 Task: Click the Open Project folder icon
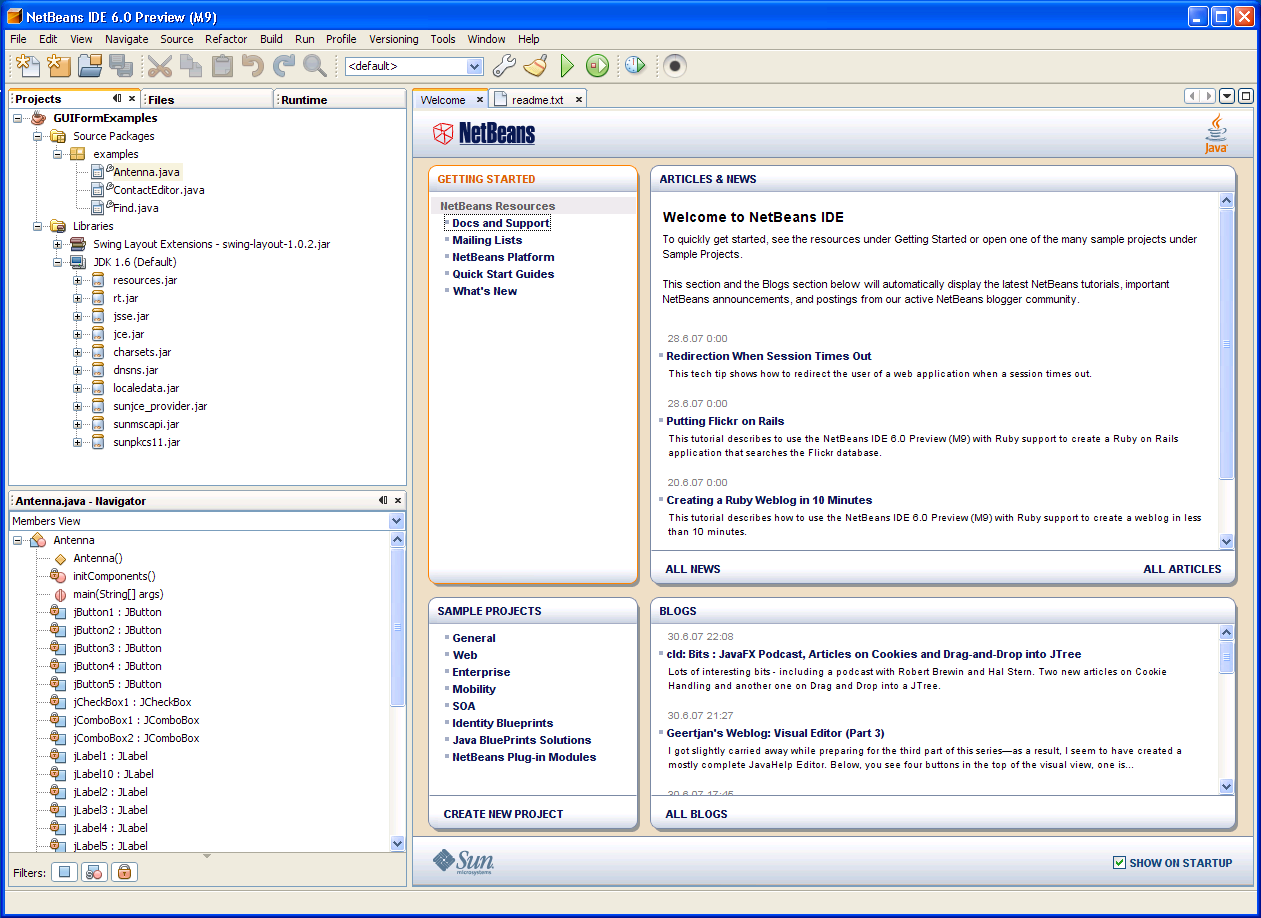[x=90, y=66]
